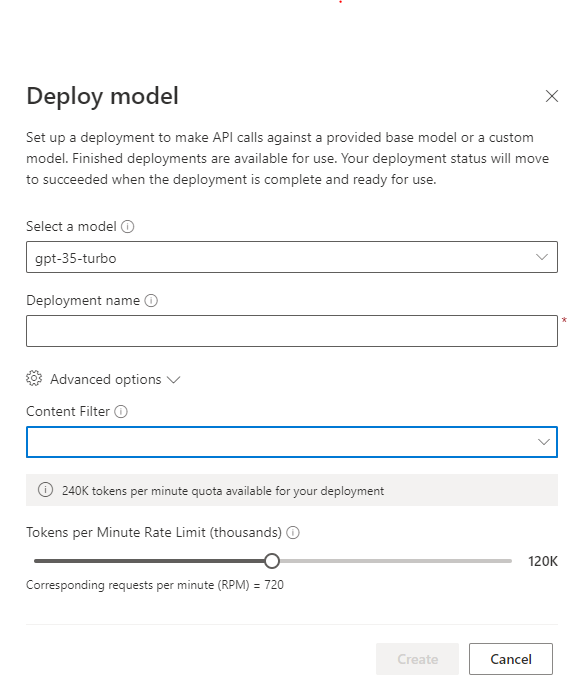This screenshot has height=685, width=582.
Task: Open the gpt-35-turbo model dropdown
Action: pyautogui.click(x=292, y=257)
